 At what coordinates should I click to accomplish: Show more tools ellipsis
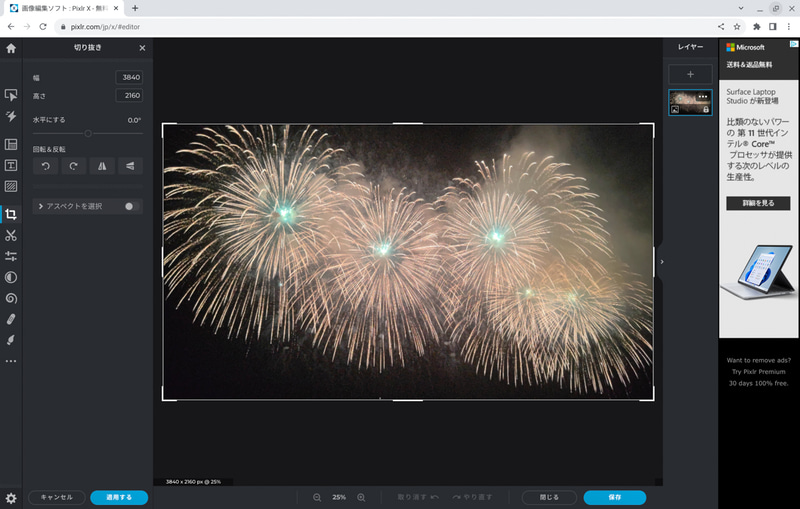click(11, 361)
